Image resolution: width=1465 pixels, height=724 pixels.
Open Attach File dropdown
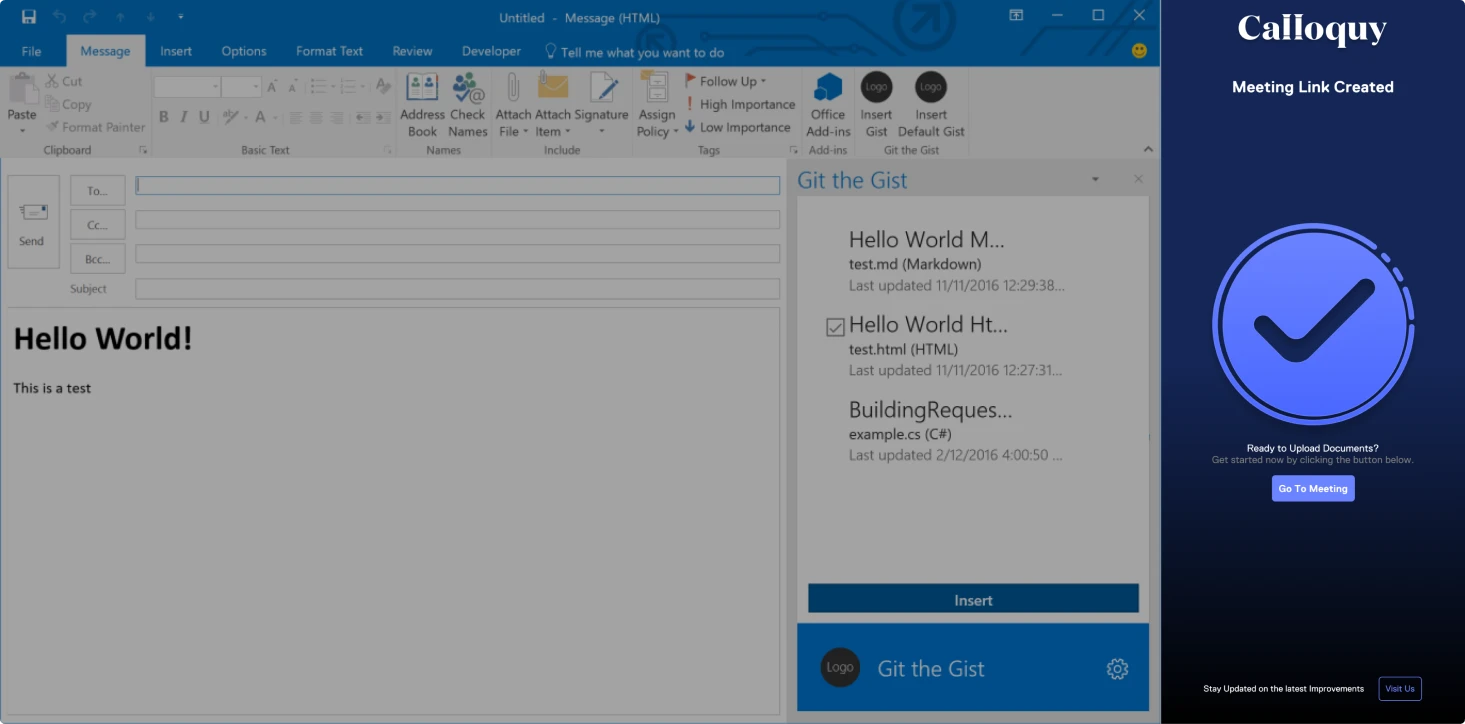tap(513, 105)
